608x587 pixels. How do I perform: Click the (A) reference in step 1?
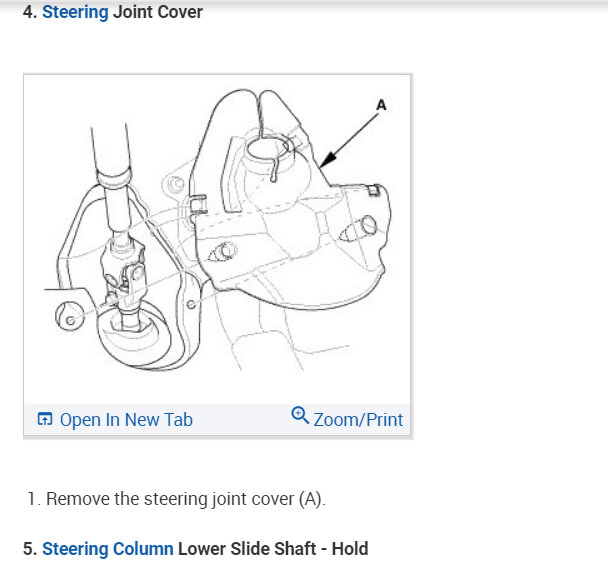(x=312, y=499)
